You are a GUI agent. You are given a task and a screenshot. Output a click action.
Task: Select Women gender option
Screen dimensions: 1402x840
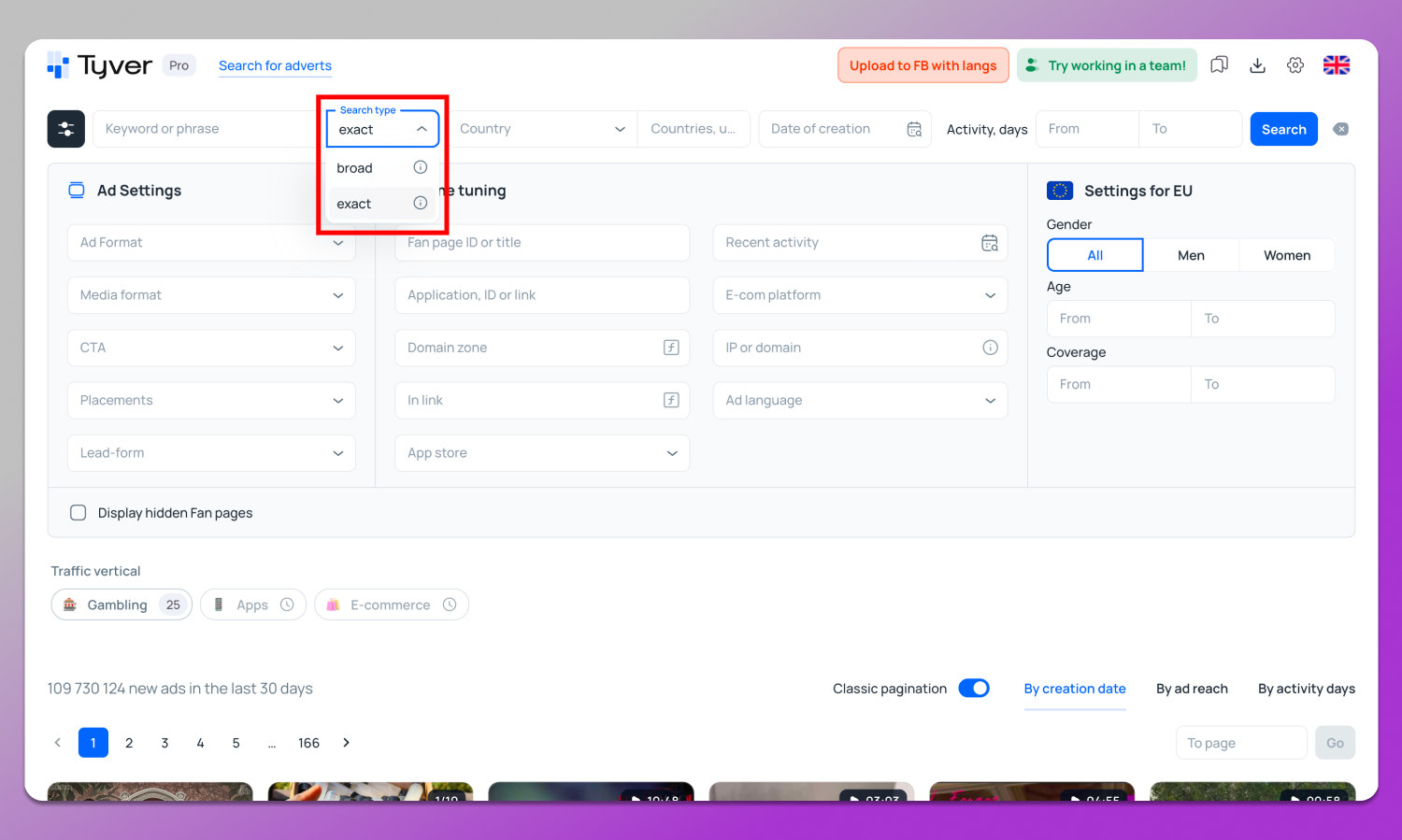pyautogui.click(x=1286, y=255)
